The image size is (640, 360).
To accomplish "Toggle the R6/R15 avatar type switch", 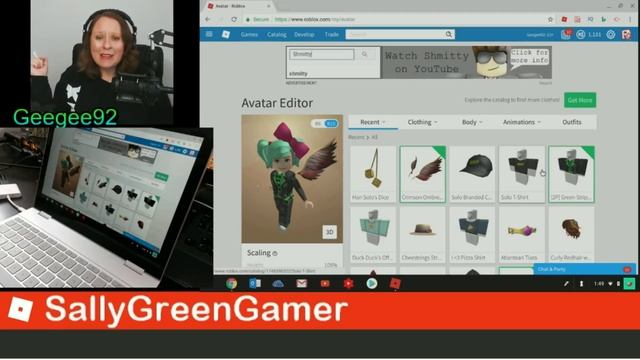I will point(325,123).
